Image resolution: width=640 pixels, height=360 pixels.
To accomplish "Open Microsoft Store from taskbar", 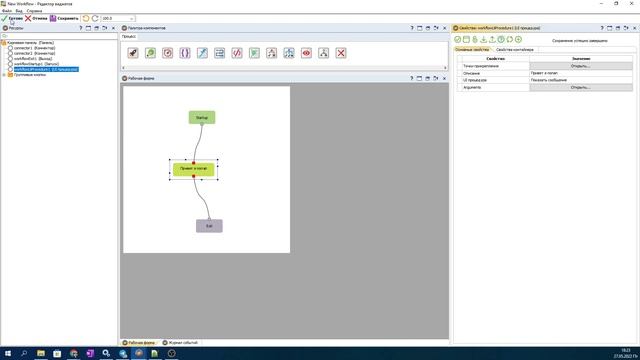I will [57, 353].
